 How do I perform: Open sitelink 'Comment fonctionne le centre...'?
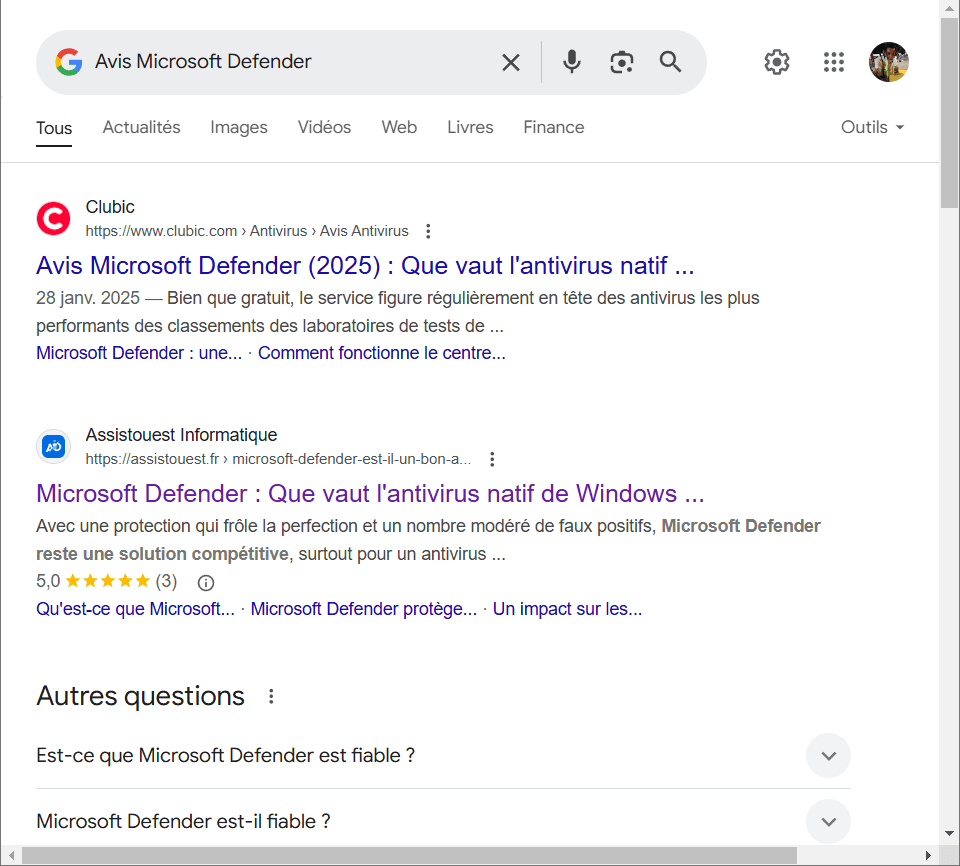[x=381, y=353]
